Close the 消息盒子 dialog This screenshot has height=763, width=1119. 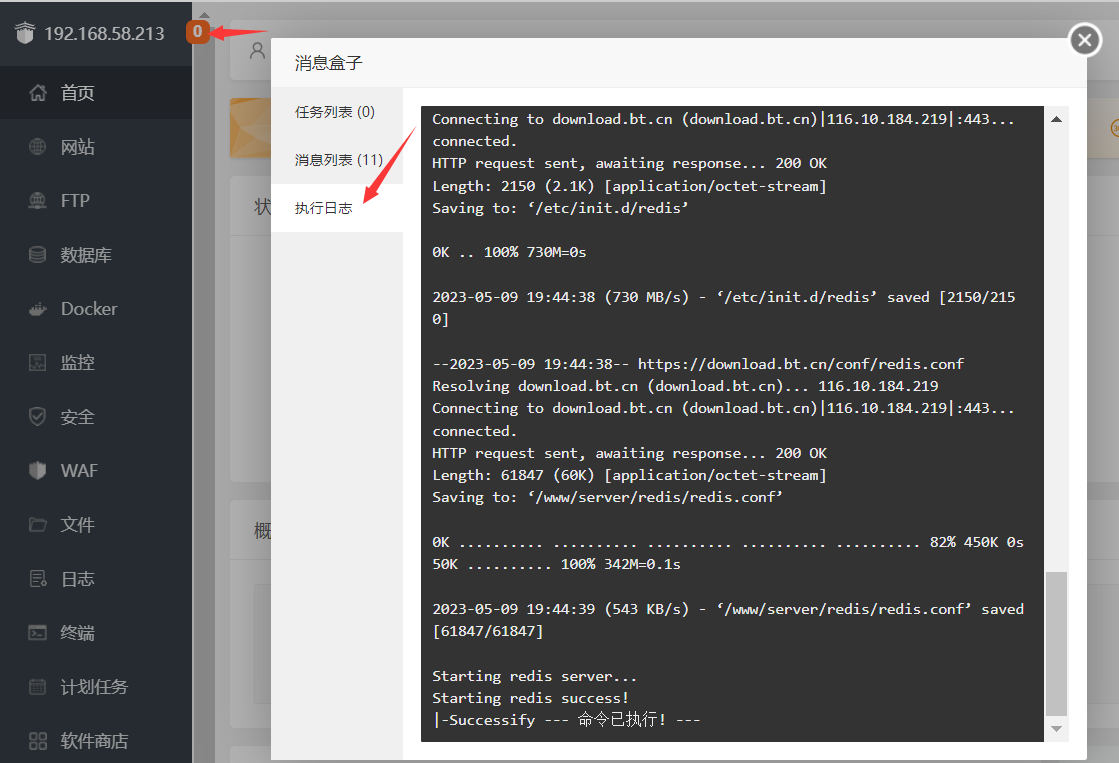point(1085,39)
